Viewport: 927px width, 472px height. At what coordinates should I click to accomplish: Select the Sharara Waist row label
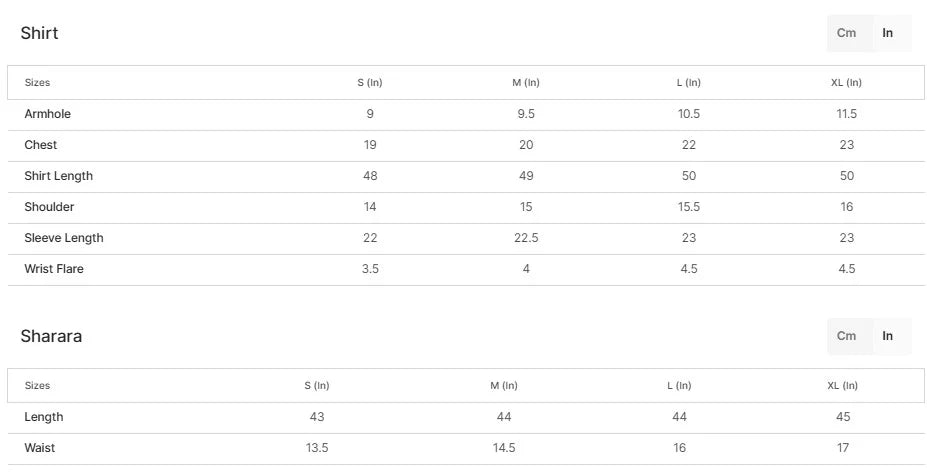pos(40,448)
